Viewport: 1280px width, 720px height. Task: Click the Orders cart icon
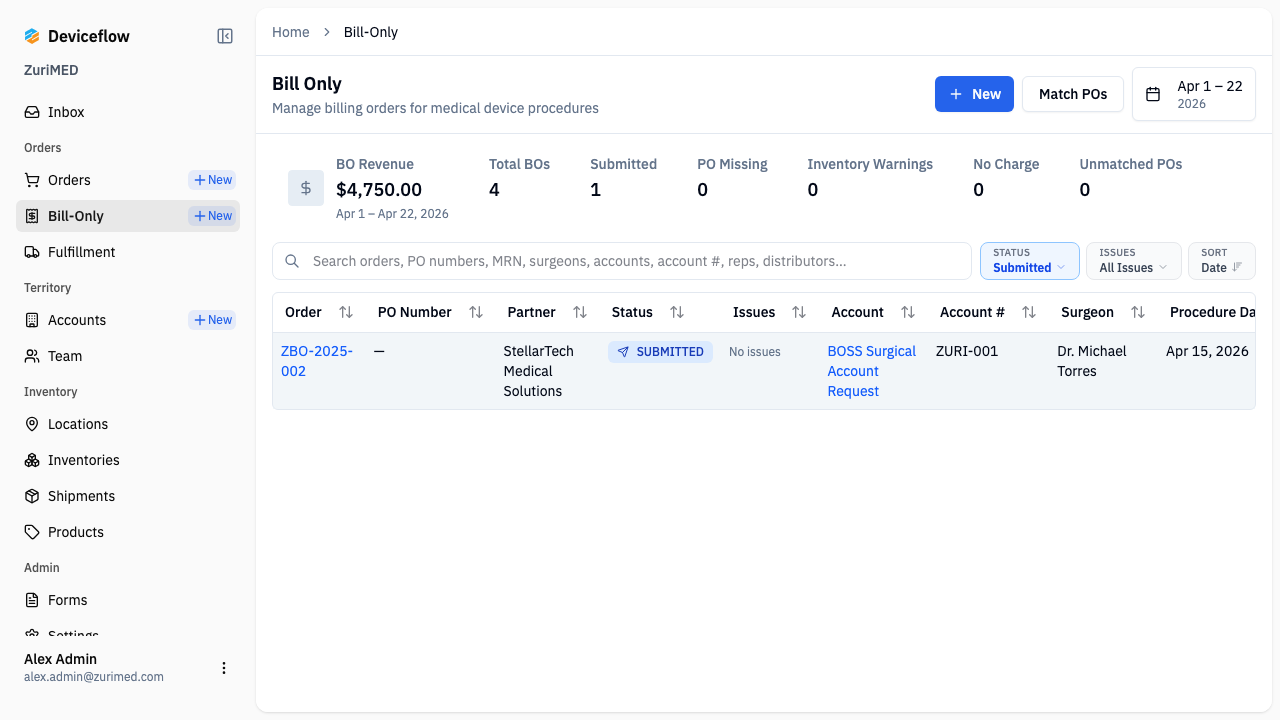click(x=32, y=180)
